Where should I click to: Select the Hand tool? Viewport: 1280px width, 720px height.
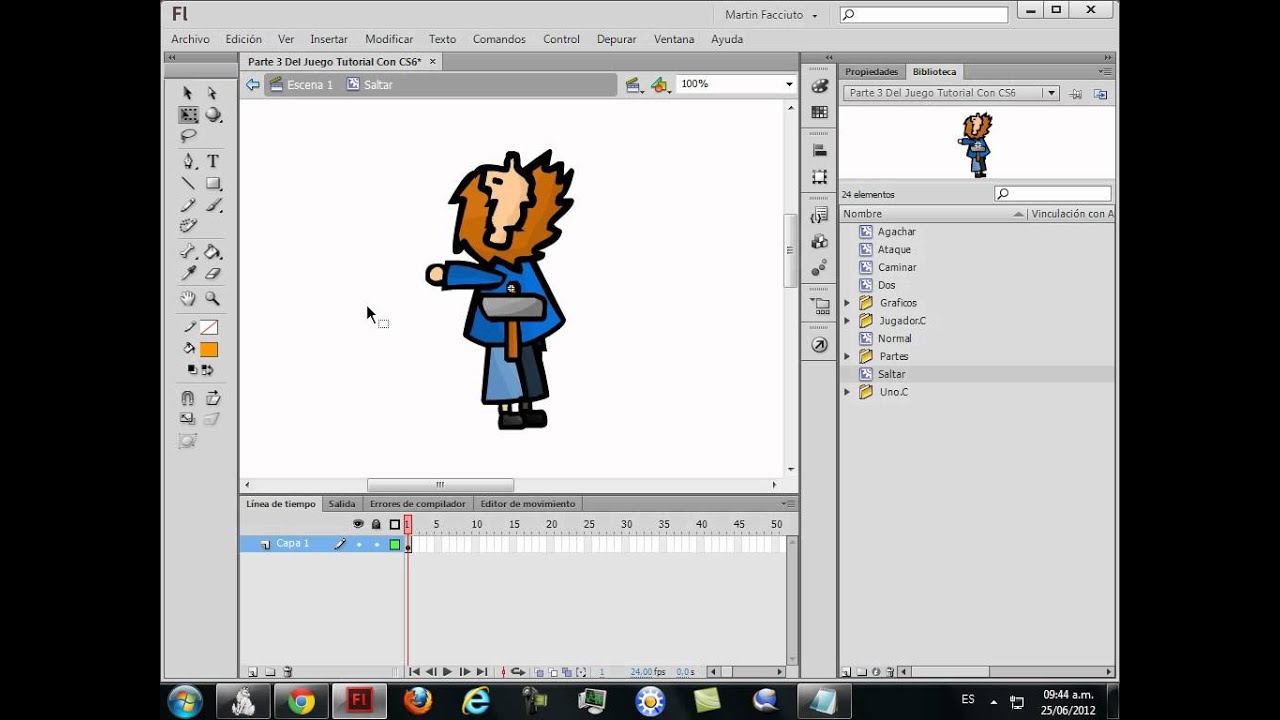pos(188,298)
